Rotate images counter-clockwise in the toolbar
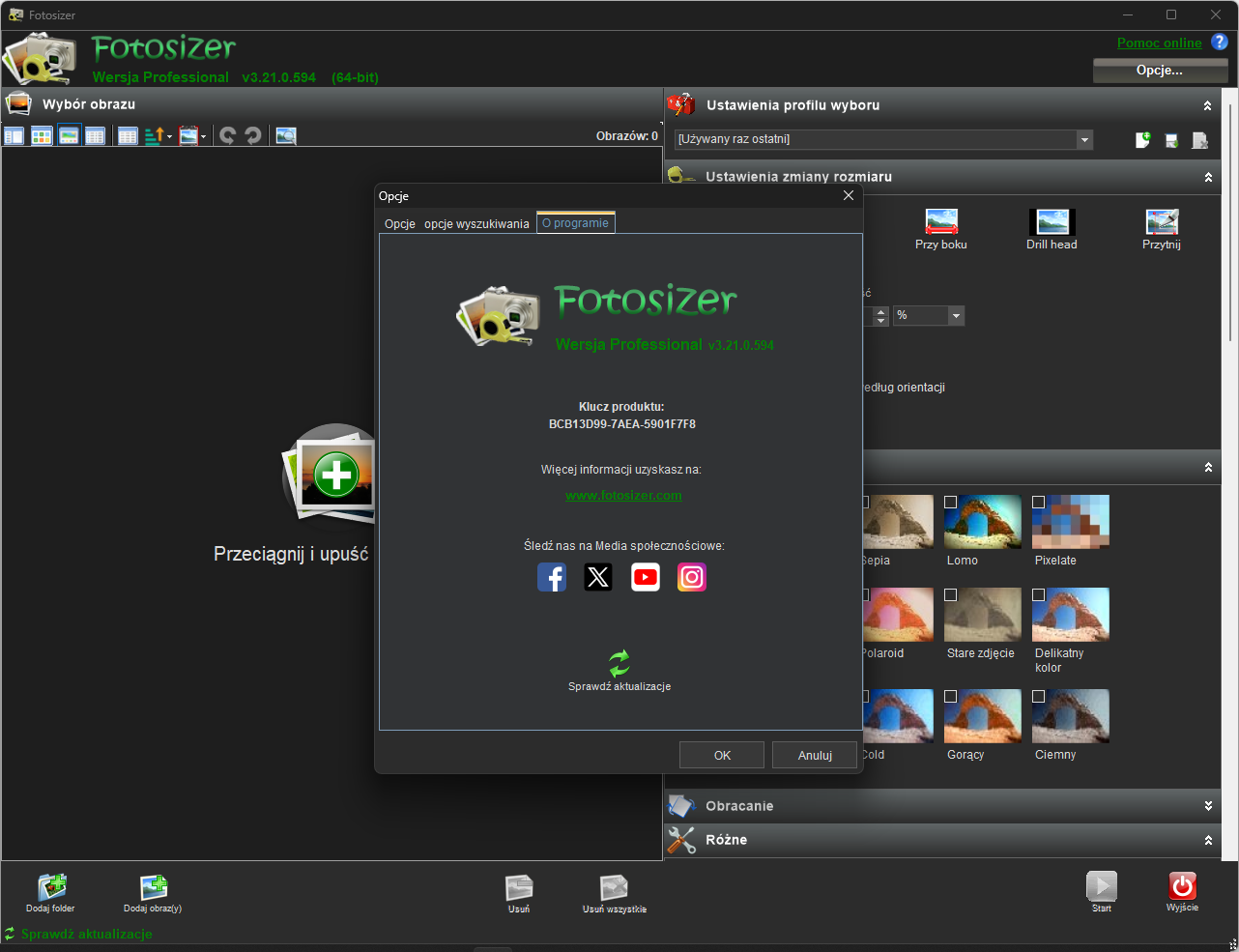This screenshot has height=952, width=1239. point(227,136)
